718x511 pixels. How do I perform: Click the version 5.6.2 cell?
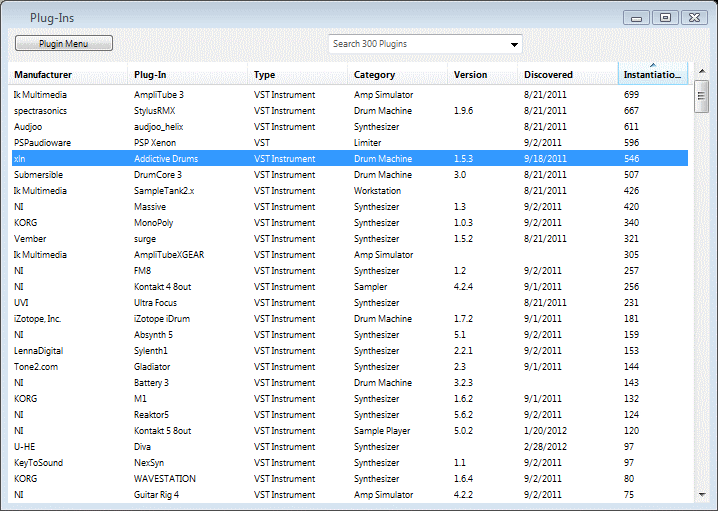(x=463, y=415)
